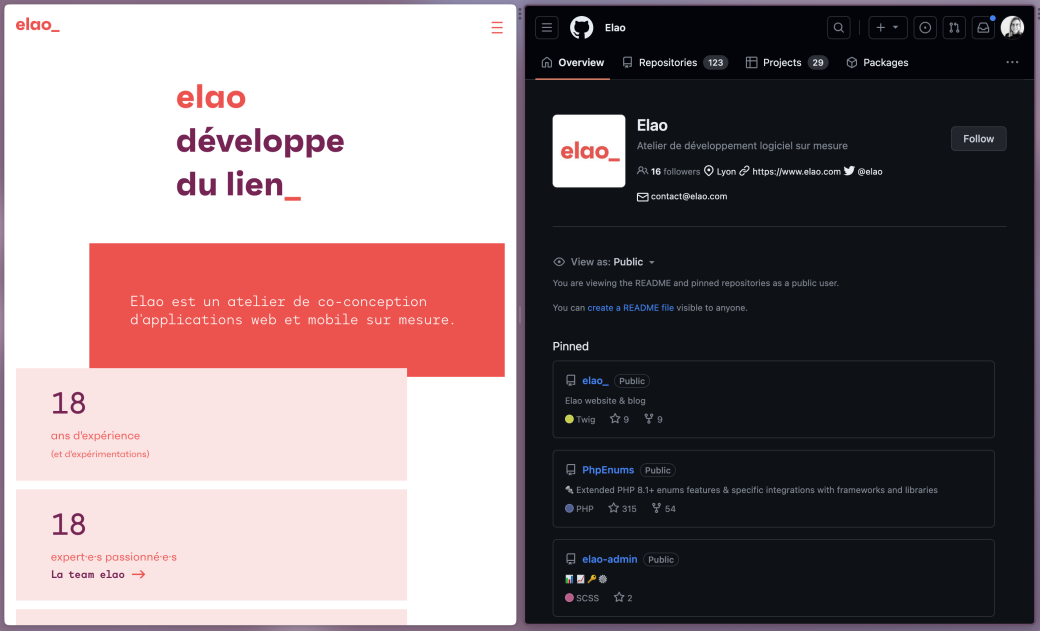Click the eye icon next to View as
Screen dimensions: 1040x631
[559, 262]
